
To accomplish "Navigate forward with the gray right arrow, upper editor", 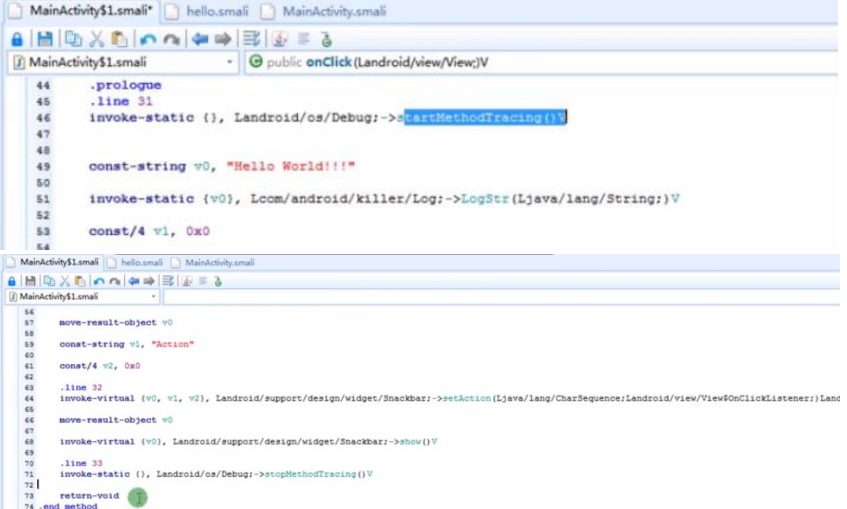I will point(223,39).
